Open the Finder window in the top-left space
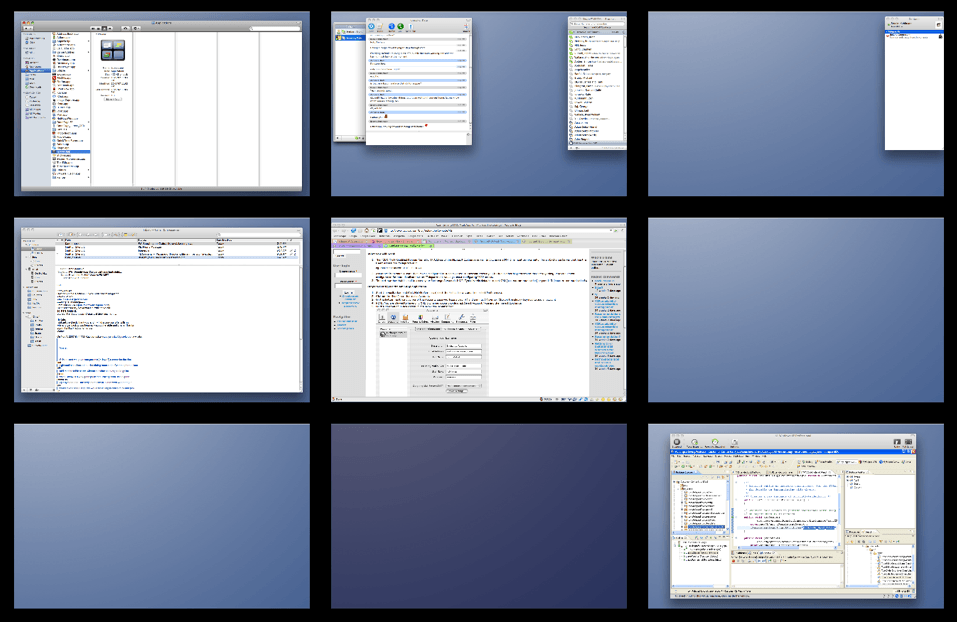This screenshot has height=622, width=957. tap(161, 105)
